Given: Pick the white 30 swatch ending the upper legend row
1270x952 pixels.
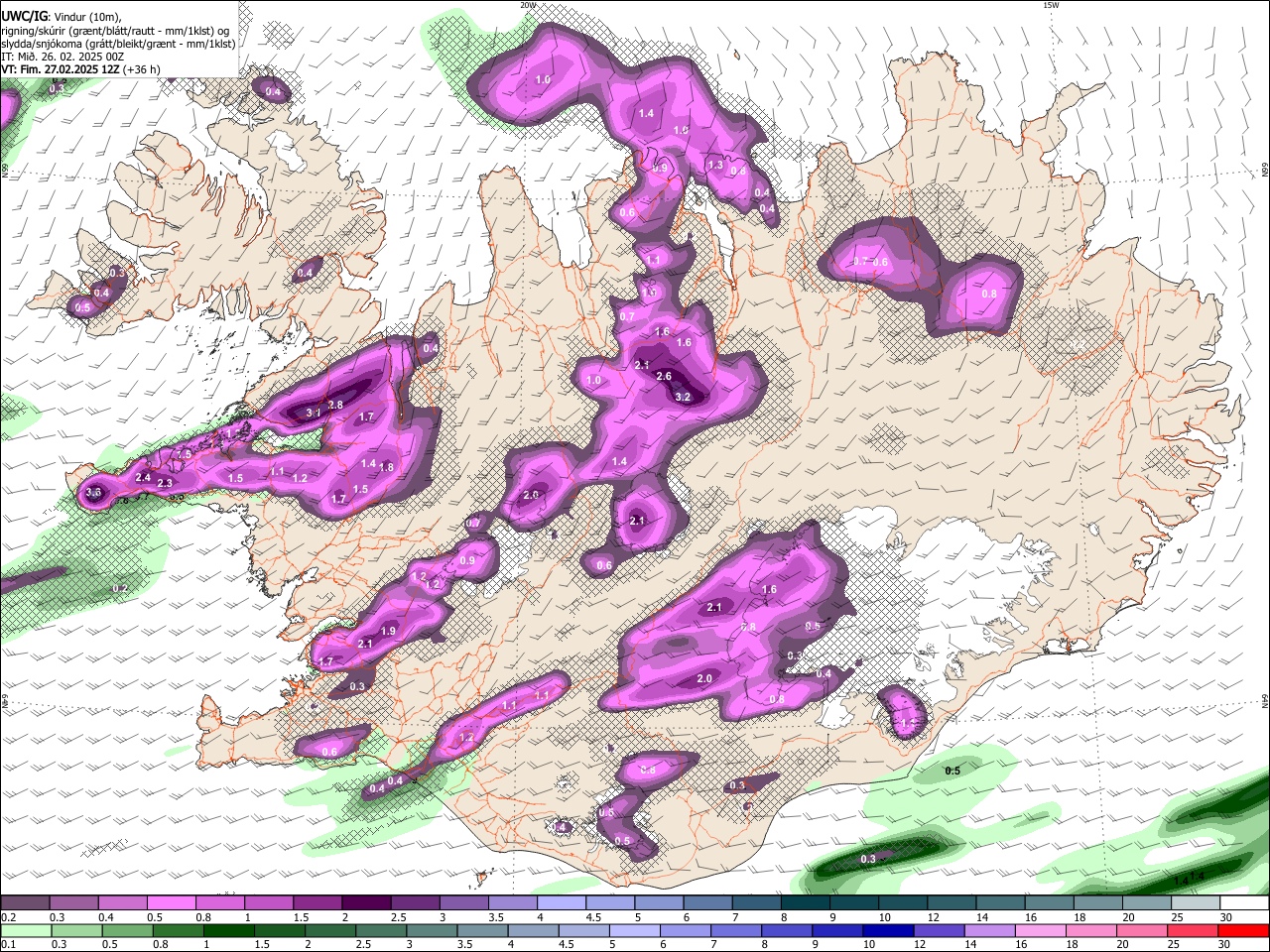Looking at the screenshot, I should coord(1244,902).
